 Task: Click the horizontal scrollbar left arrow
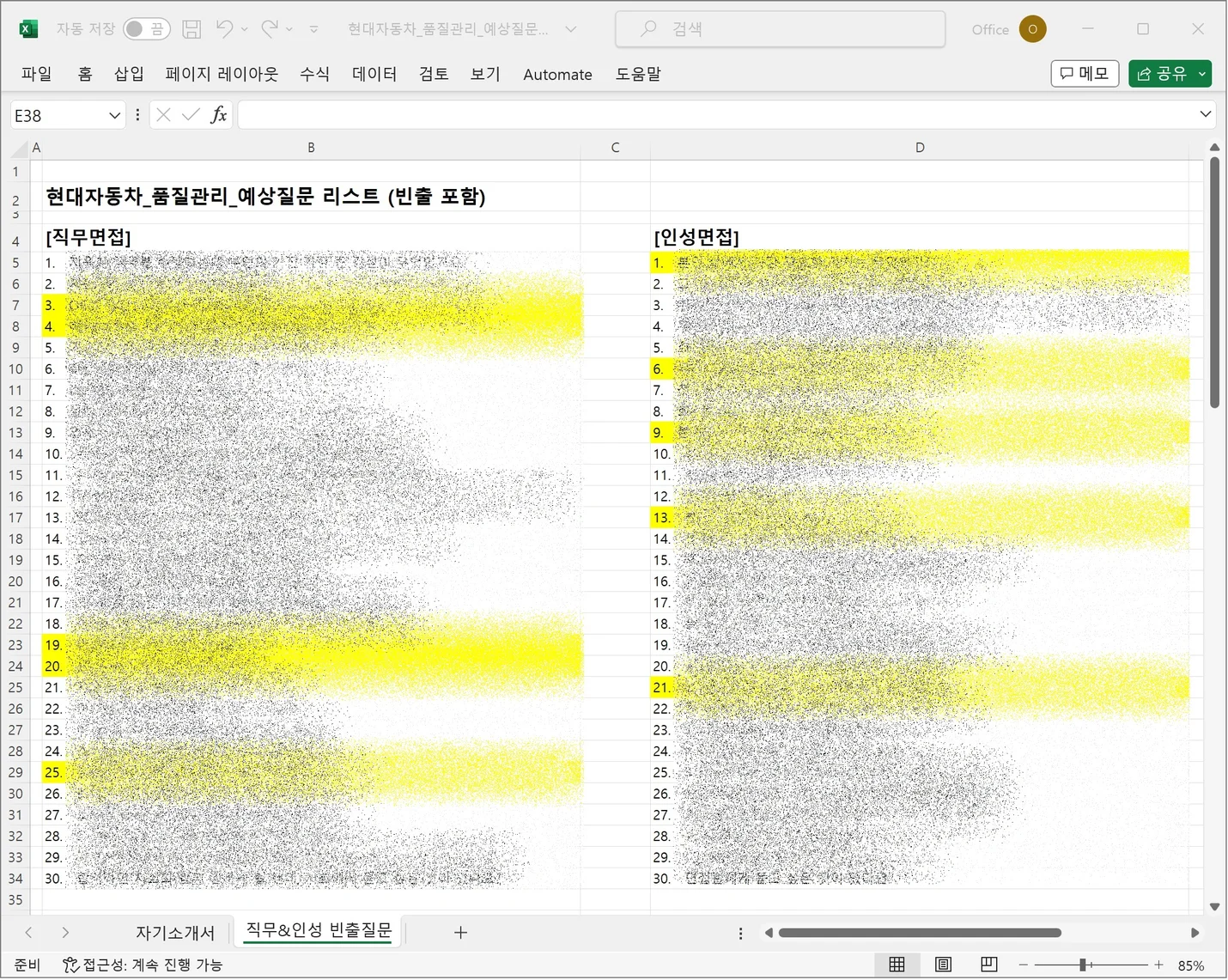coord(769,933)
